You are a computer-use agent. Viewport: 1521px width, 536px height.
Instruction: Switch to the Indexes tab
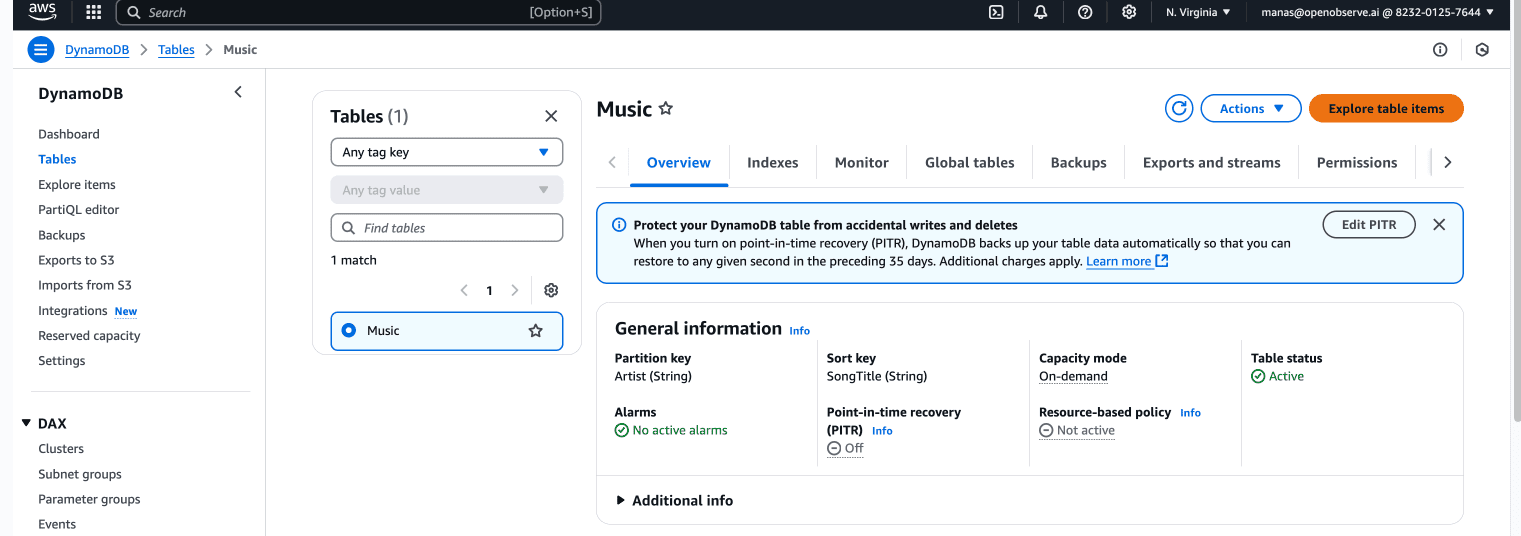772,163
